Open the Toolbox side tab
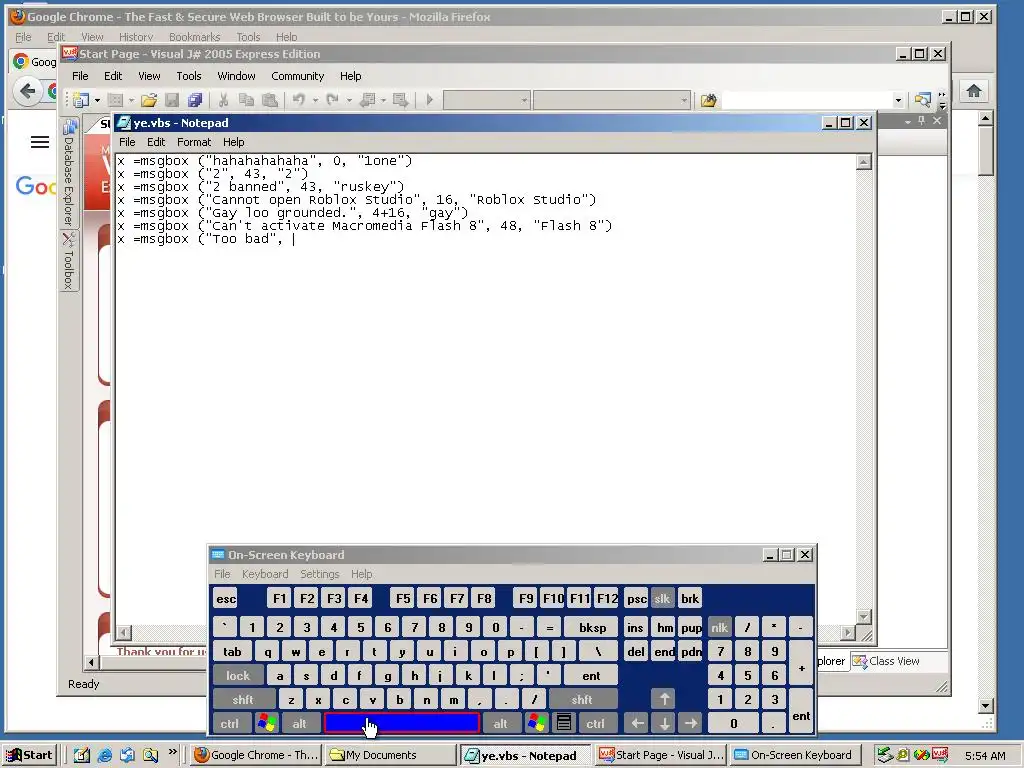Screen dimensions: 1024x768 [x=69, y=261]
